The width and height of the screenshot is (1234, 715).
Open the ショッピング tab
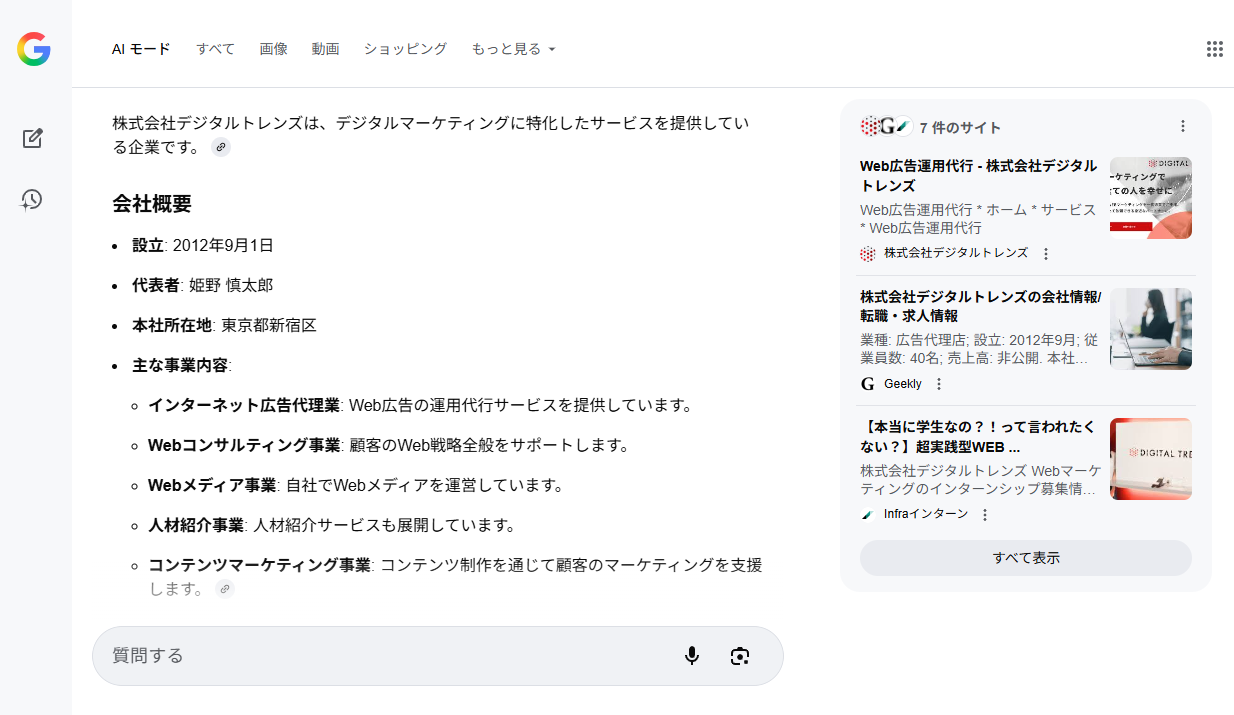405,49
